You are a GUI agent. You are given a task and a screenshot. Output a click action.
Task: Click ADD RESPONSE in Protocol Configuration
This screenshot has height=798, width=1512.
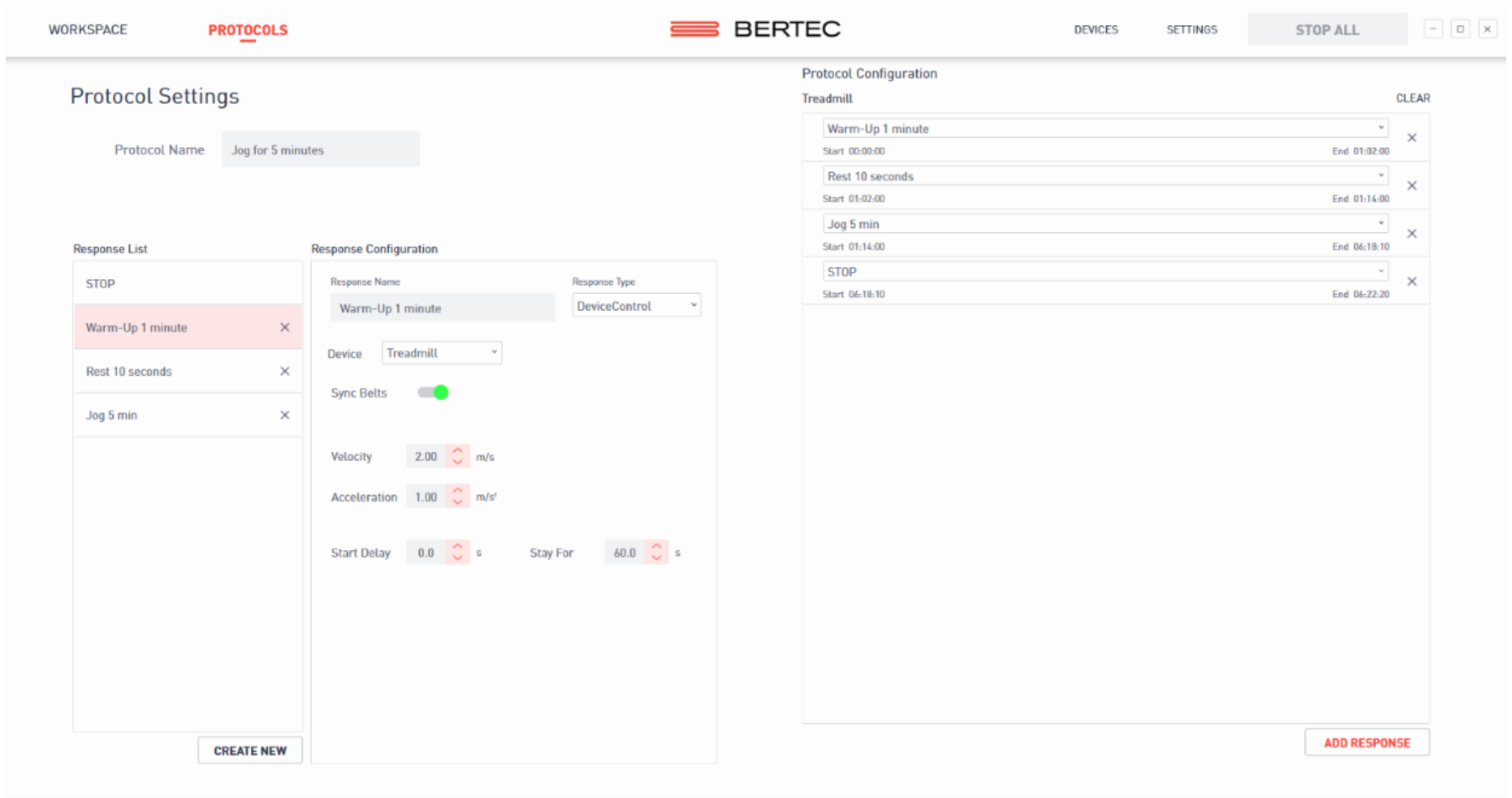pos(1367,742)
